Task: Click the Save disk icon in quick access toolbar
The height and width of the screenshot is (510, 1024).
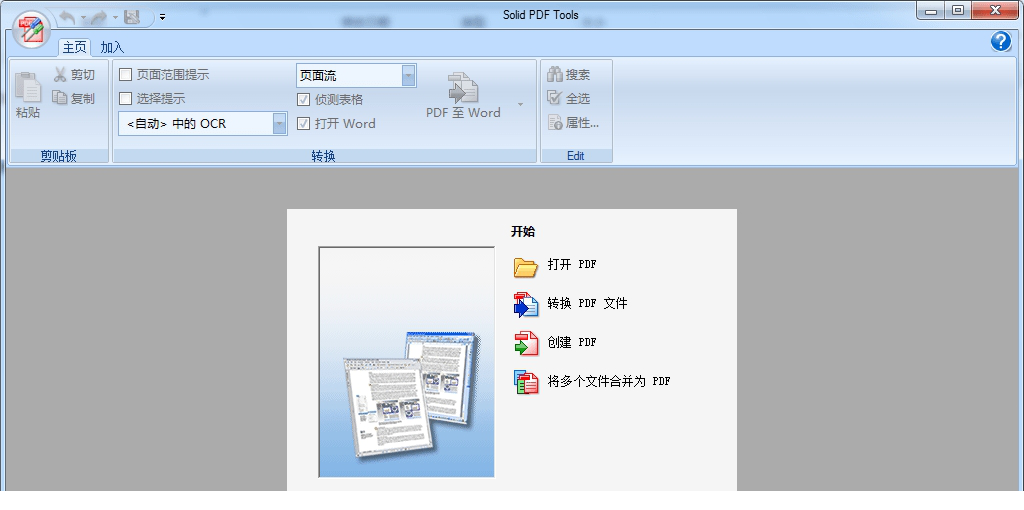Action: click(133, 17)
